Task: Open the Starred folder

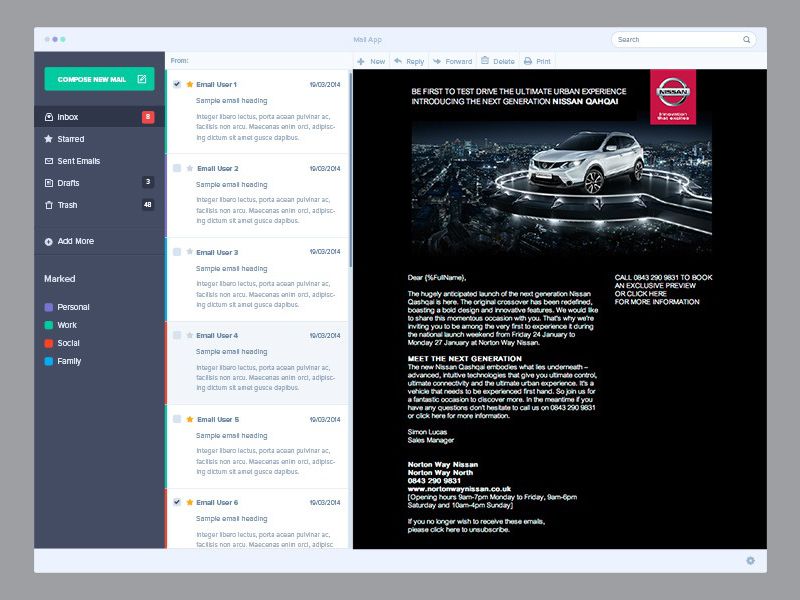Action: pyautogui.click(x=99, y=139)
